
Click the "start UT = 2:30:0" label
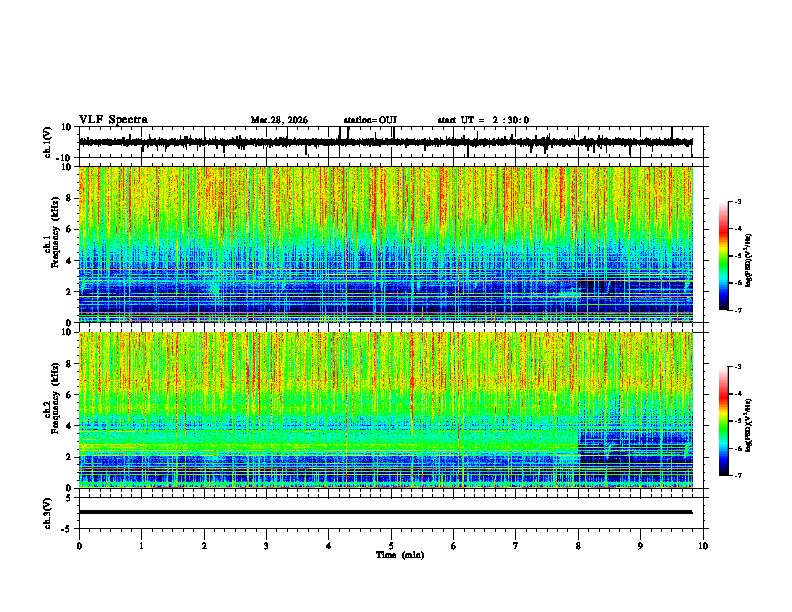coord(483,120)
